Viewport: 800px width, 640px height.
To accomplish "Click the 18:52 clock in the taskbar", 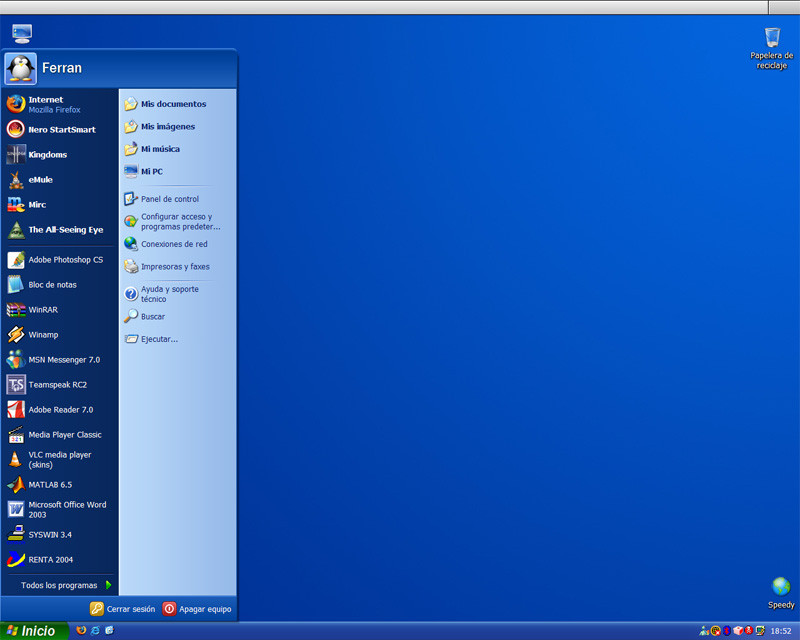I will 781,631.
